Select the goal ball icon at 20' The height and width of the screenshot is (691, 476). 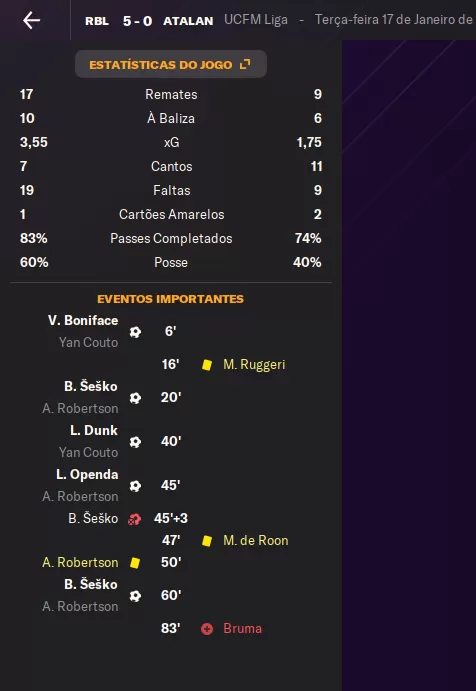(x=135, y=398)
